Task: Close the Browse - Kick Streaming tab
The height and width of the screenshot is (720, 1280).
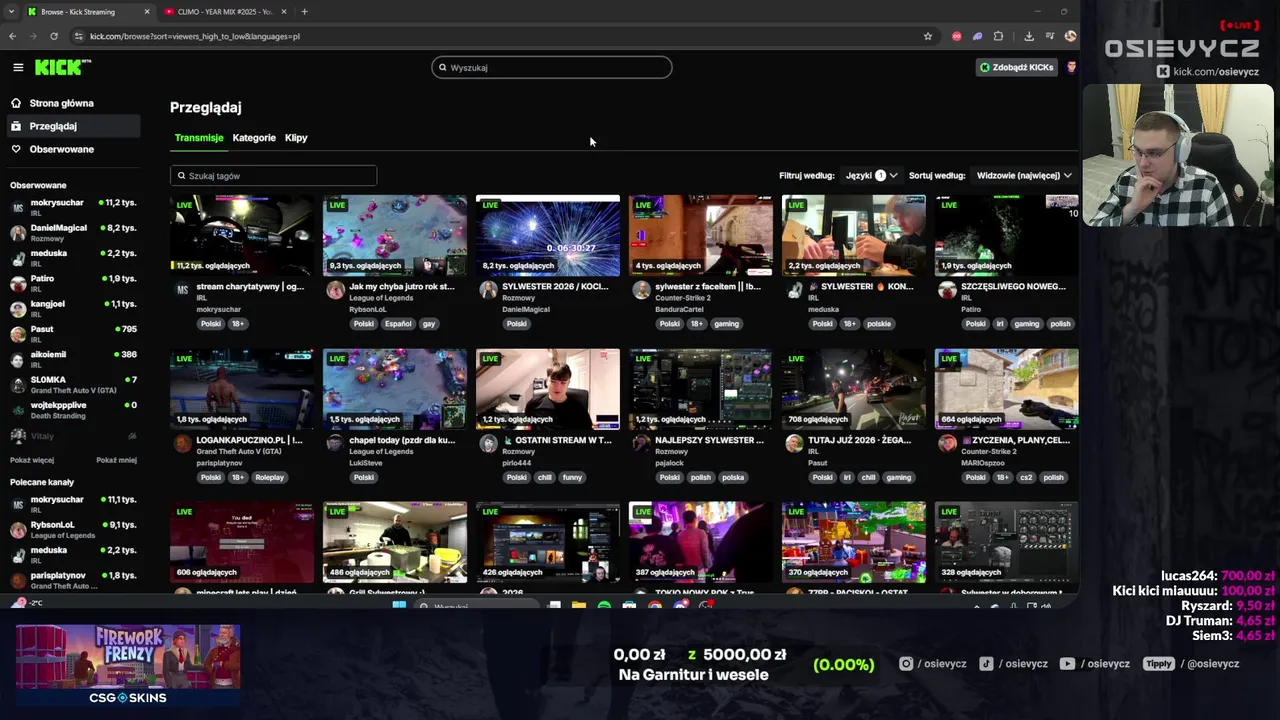Action: click(x=147, y=12)
